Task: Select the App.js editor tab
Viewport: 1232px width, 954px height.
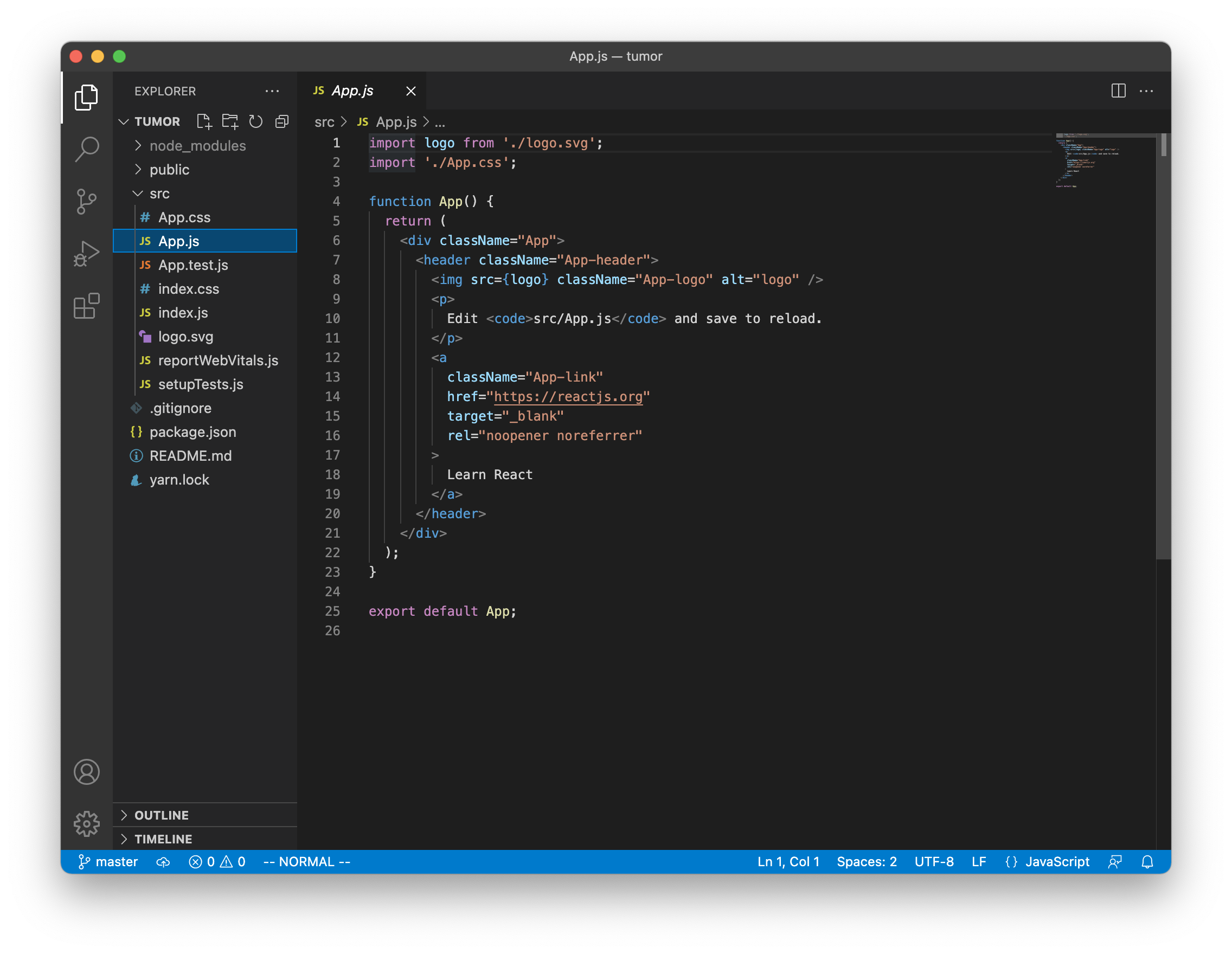Action: coord(352,91)
